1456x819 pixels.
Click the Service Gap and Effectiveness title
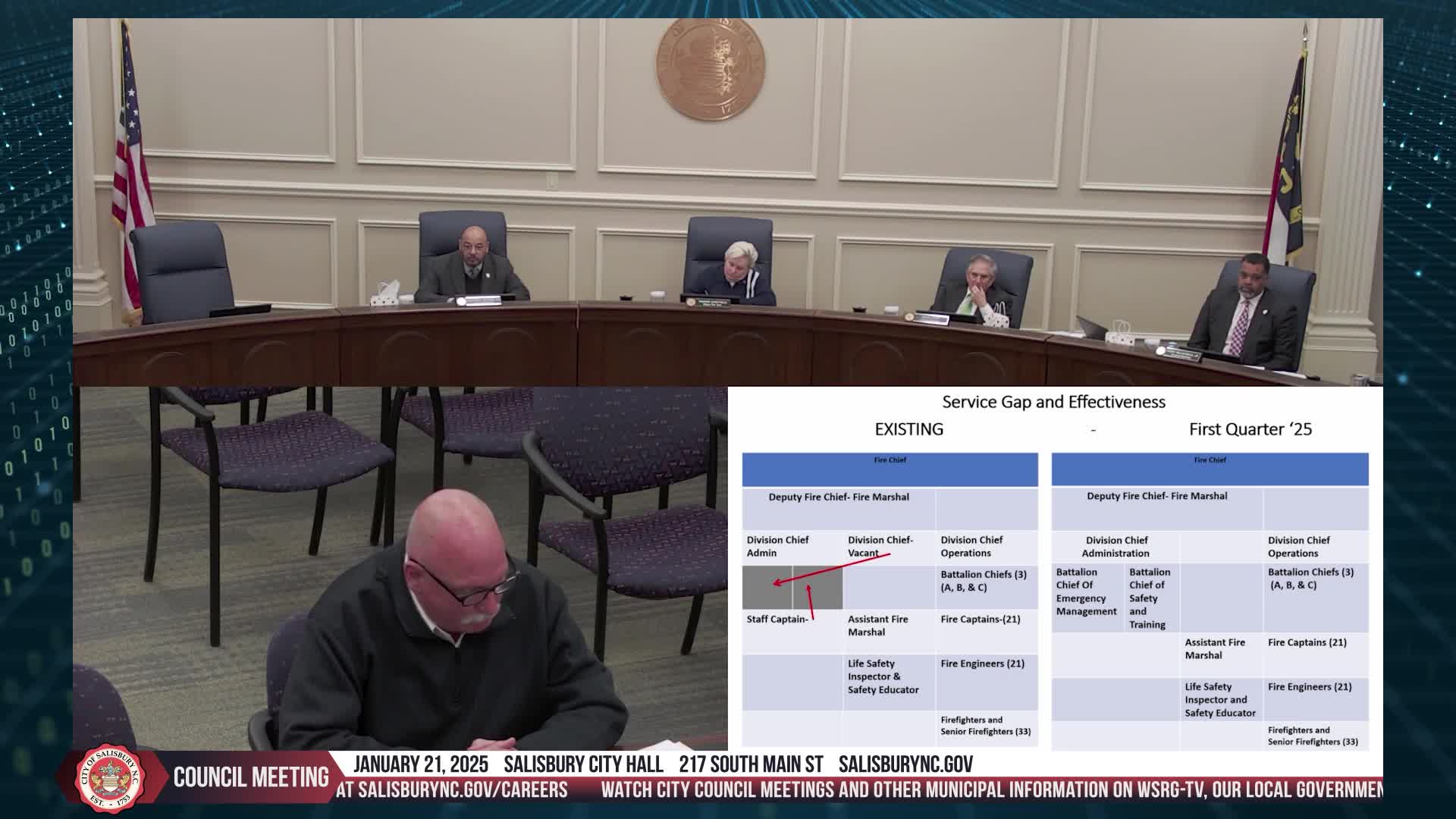click(x=1053, y=402)
